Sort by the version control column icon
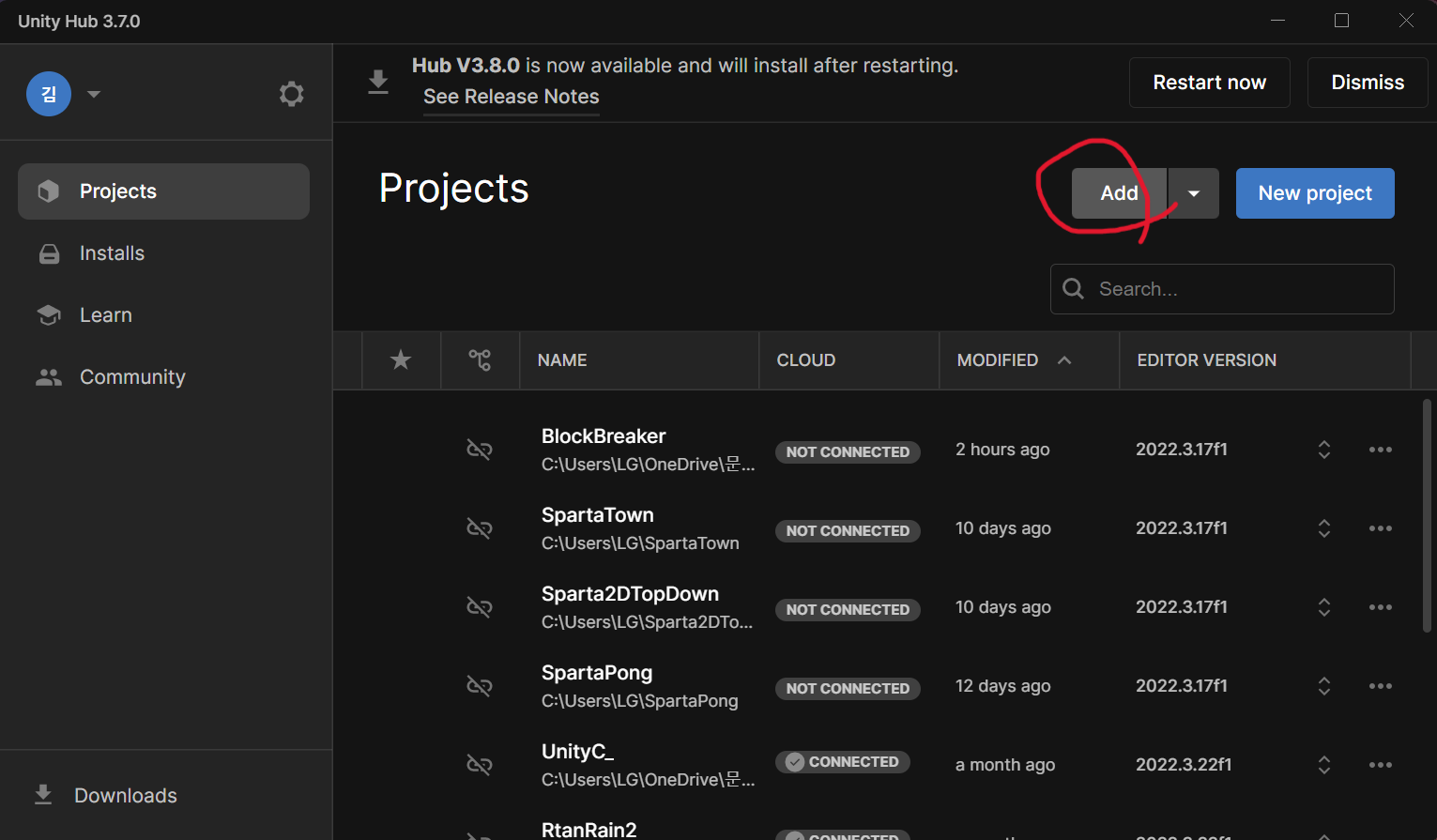 (x=480, y=359)
